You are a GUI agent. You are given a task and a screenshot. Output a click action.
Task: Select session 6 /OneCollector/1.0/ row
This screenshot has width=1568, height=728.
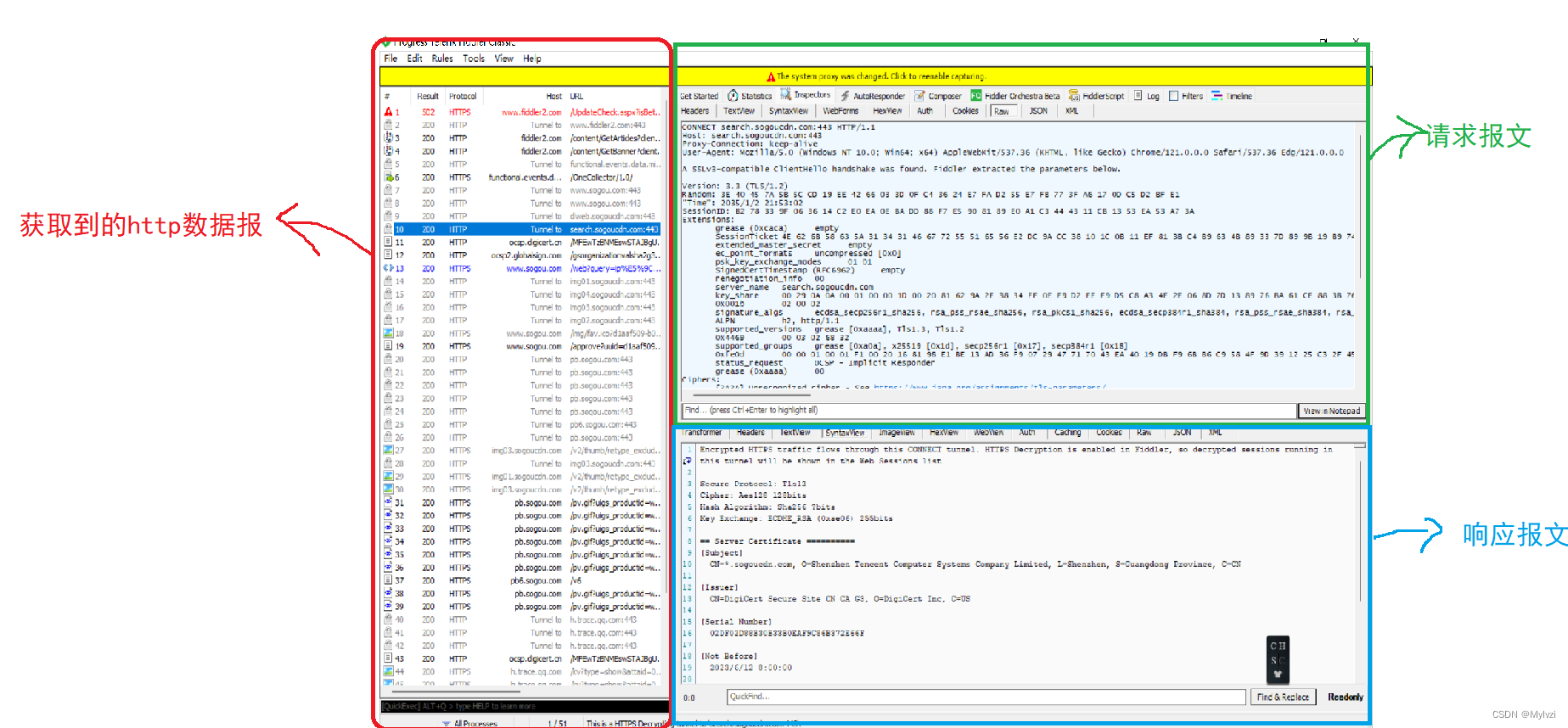pyautogui.click(x=521, y=177)
